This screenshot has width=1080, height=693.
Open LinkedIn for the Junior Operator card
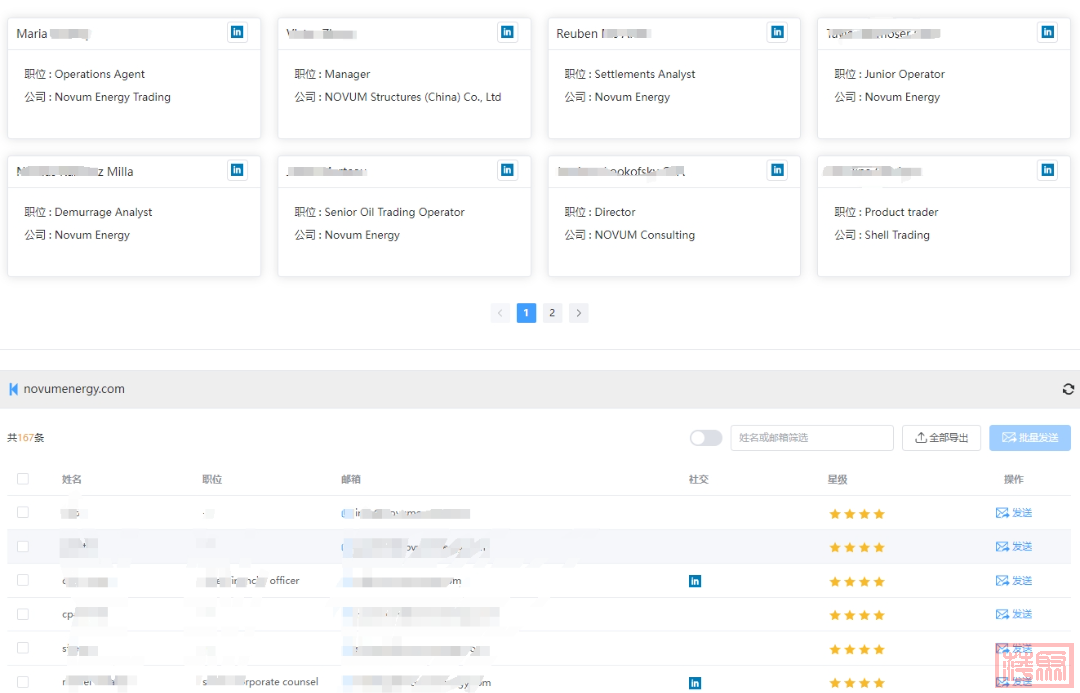(1047, 32)
